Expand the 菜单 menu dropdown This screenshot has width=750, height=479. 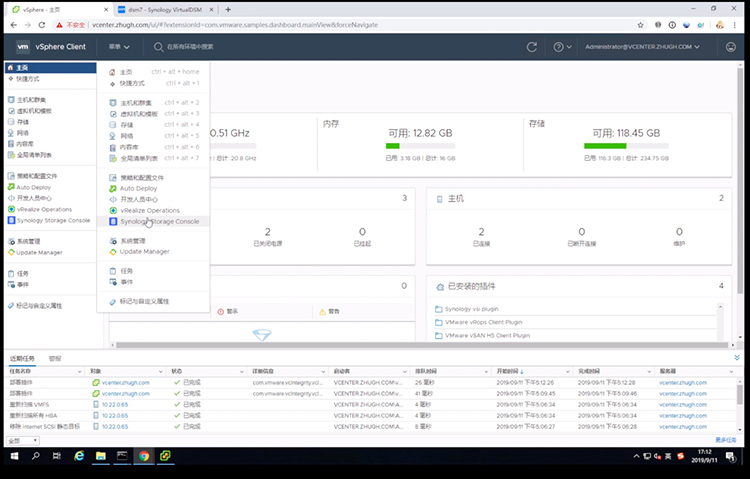[119, 47]
